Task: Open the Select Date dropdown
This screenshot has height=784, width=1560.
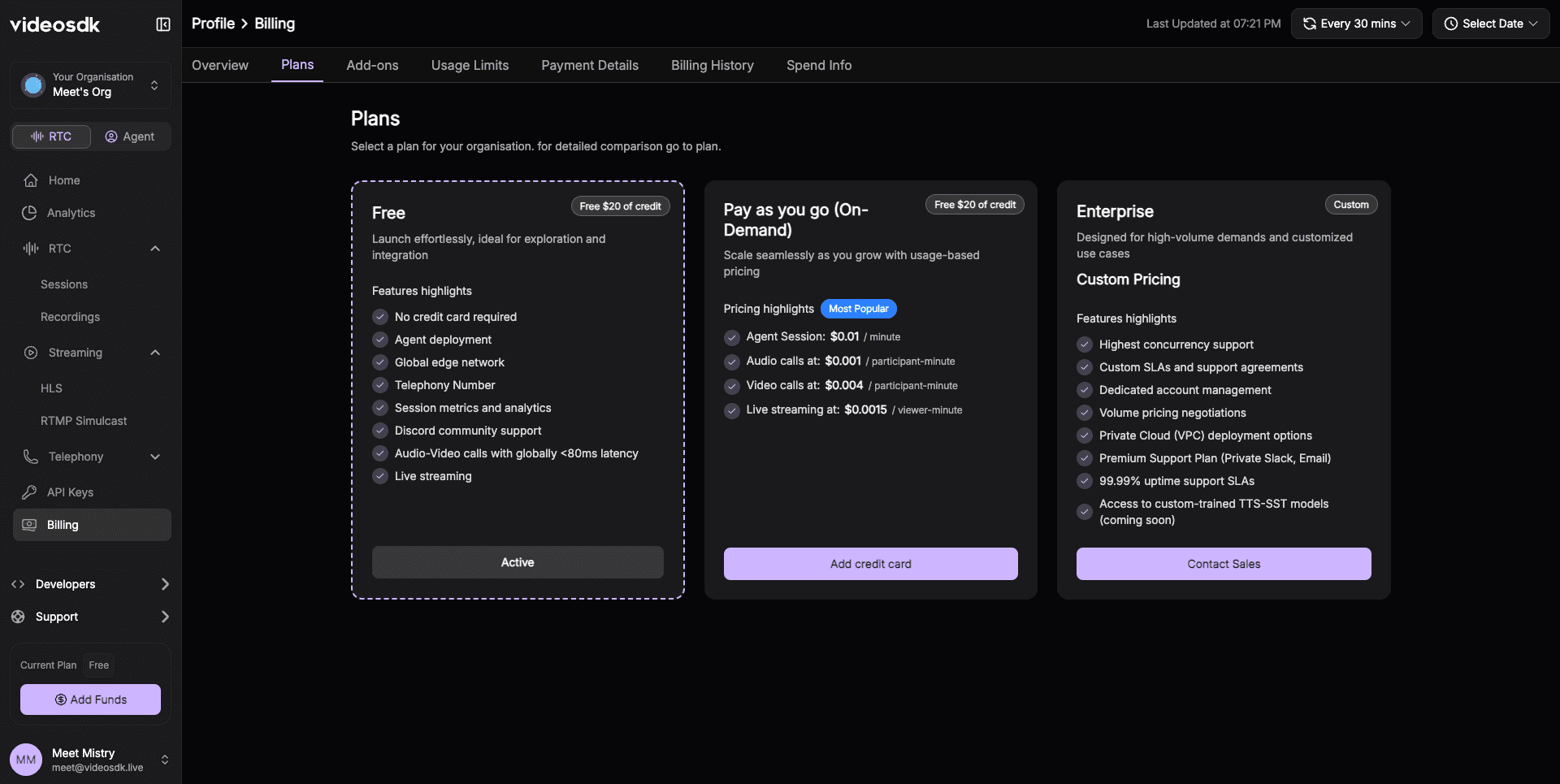Action: tap(1491, 24)
